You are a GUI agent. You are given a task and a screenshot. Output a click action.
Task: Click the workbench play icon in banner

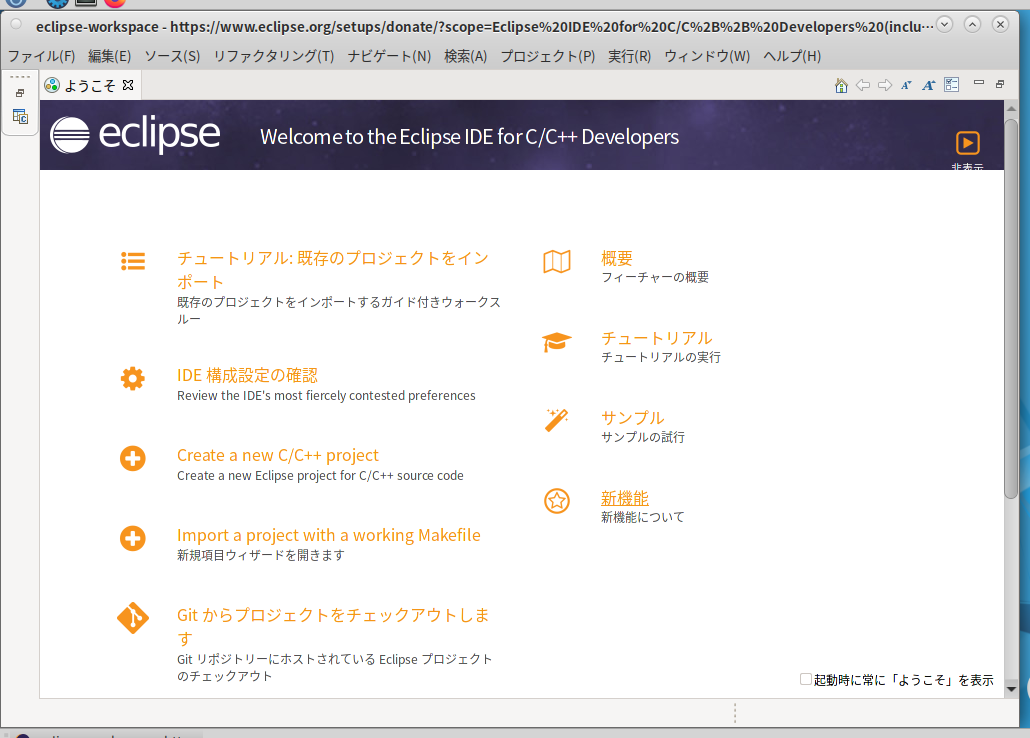(x=968, y=143)
